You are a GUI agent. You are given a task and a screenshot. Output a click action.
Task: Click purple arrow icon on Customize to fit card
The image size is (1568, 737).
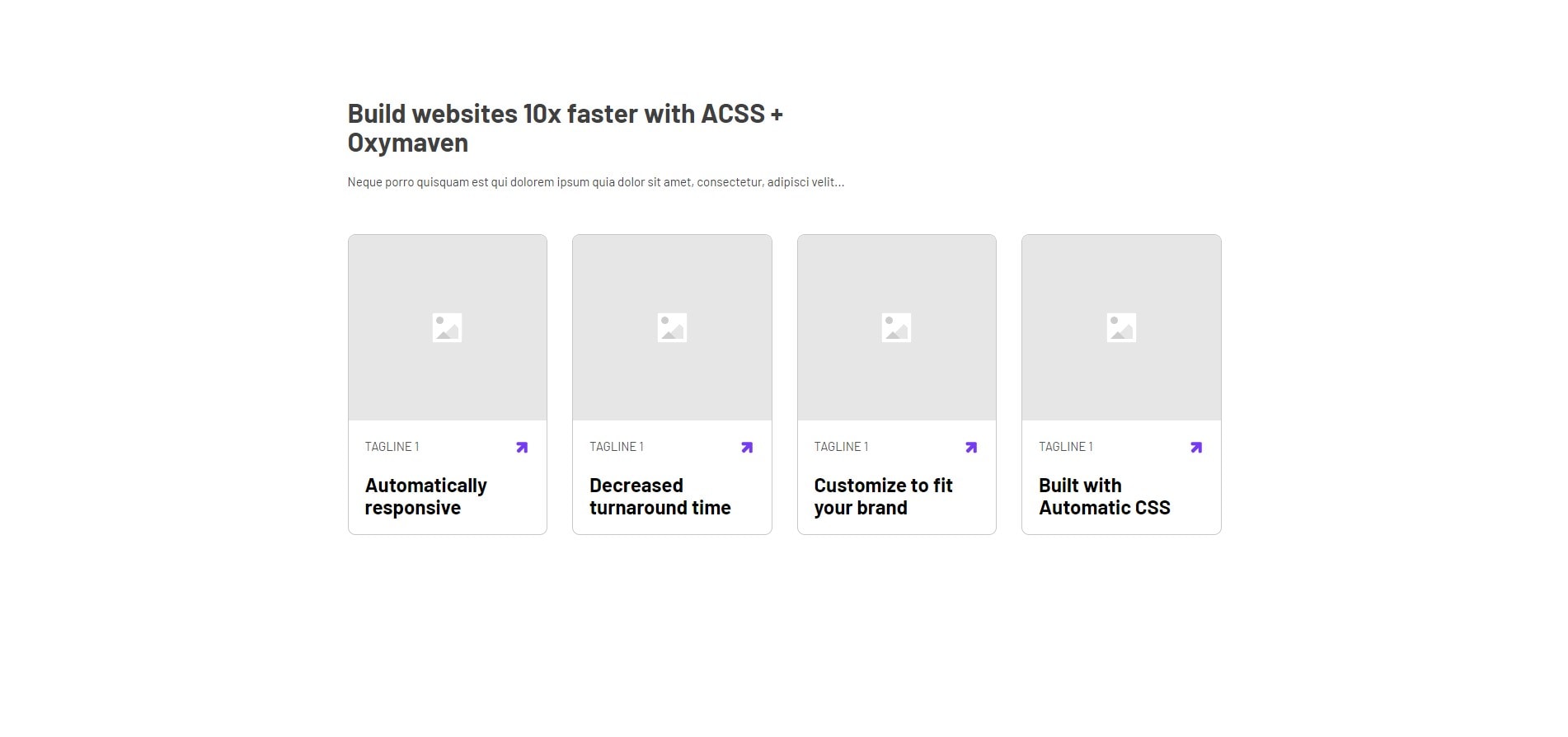pyautogui.click(x=971, y=448)
